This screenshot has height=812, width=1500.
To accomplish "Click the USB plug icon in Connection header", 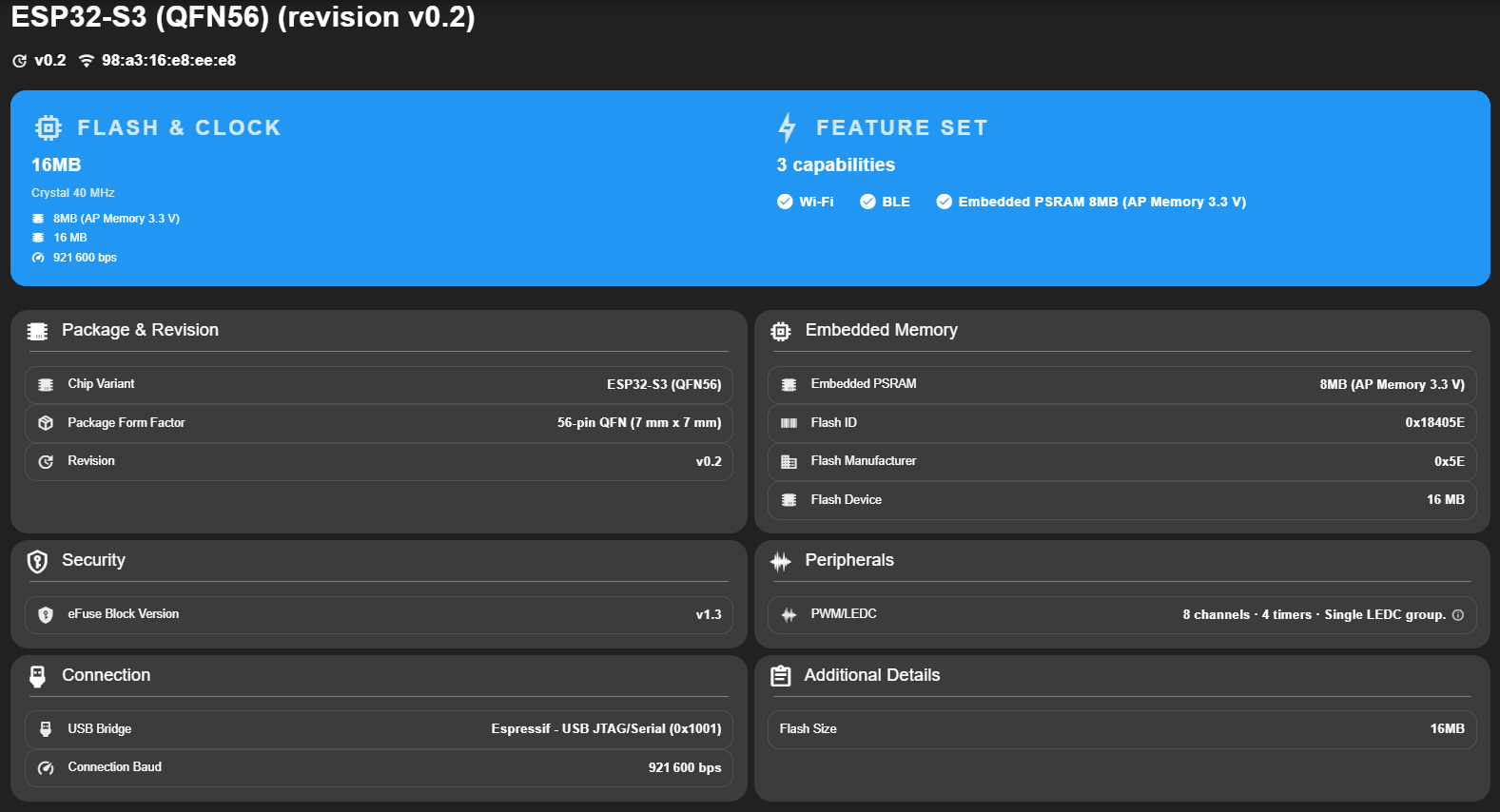I will [x=37, y=676].
